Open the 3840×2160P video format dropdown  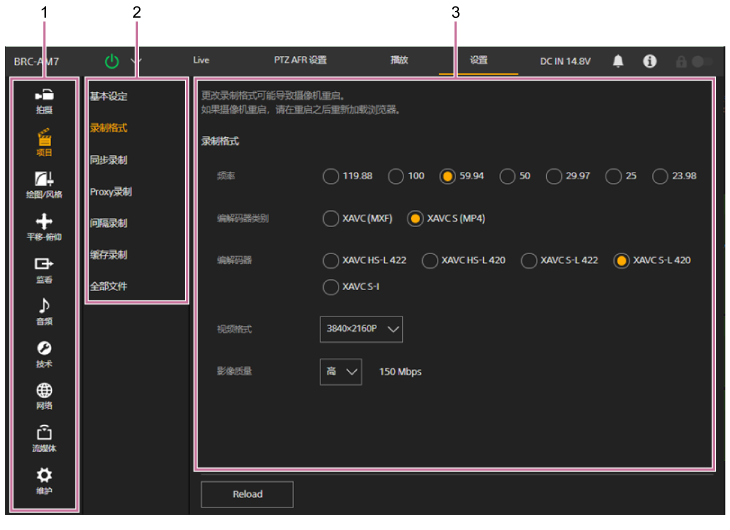point(361,328)
